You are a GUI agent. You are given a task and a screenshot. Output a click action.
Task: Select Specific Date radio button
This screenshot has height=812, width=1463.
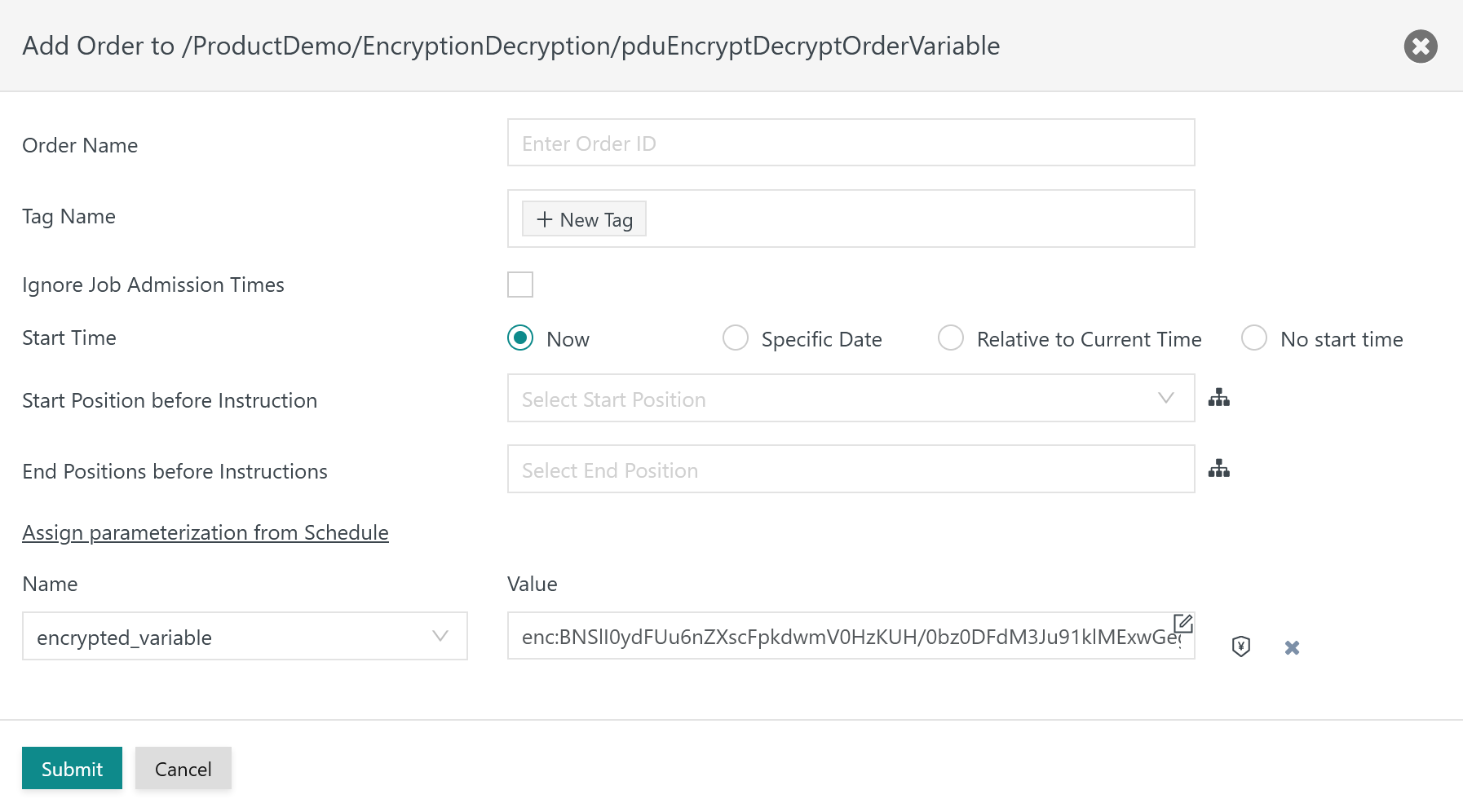736,338
